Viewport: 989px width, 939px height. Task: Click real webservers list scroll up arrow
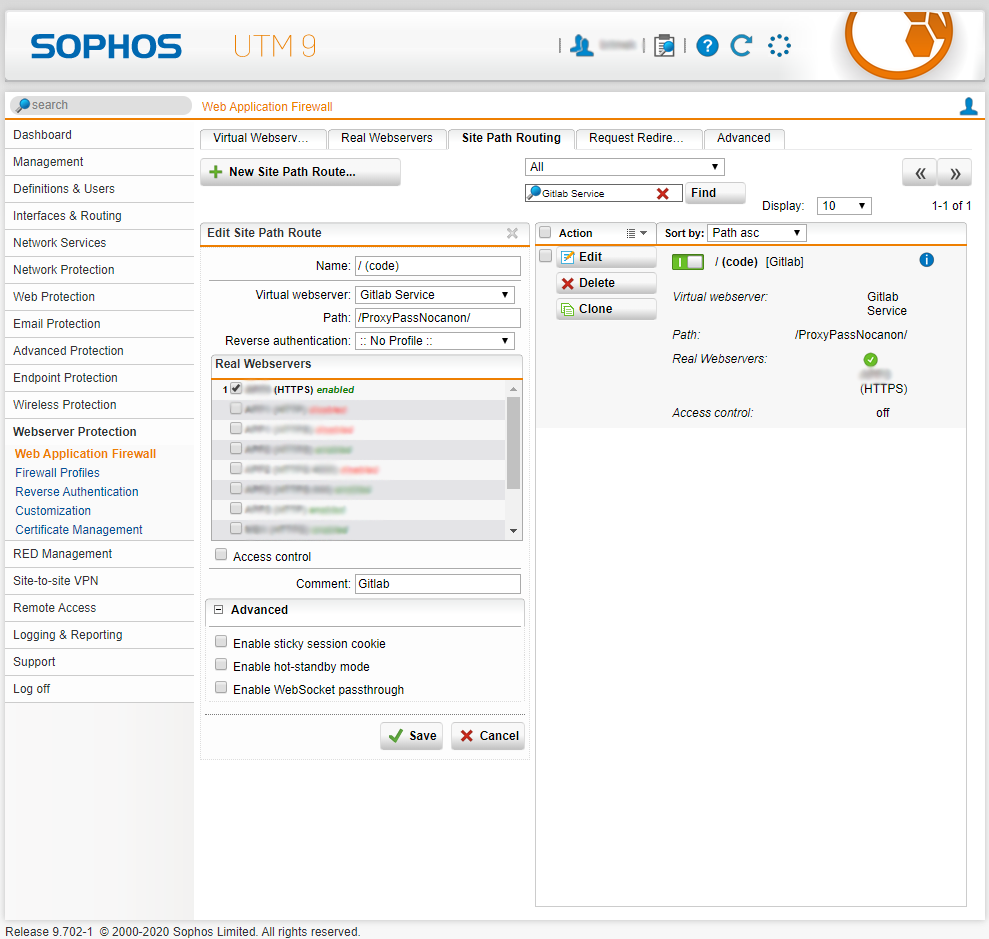pos(513,389)
